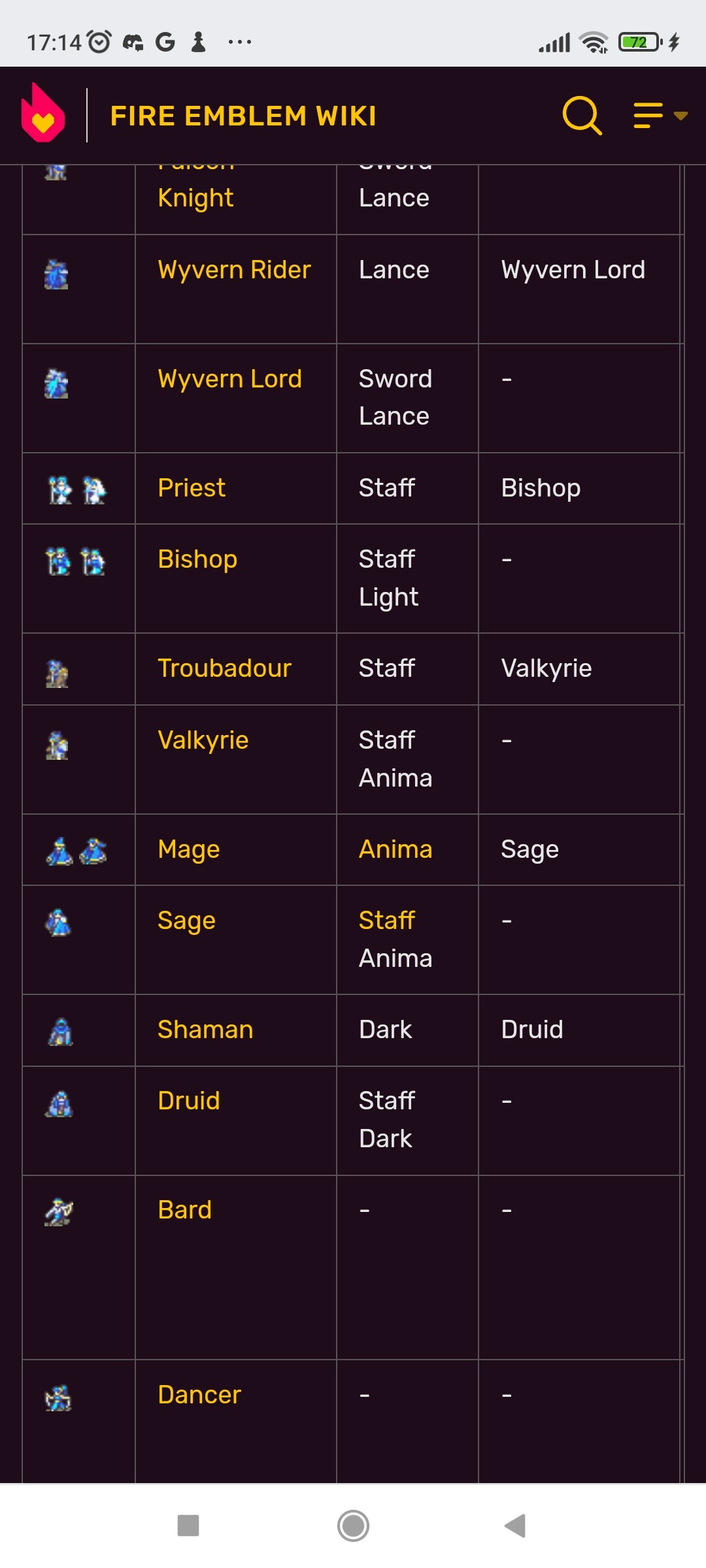The image size is (706, 1568).
Task: Open the Wyvern Rider class link
Action: pos(234,270)
